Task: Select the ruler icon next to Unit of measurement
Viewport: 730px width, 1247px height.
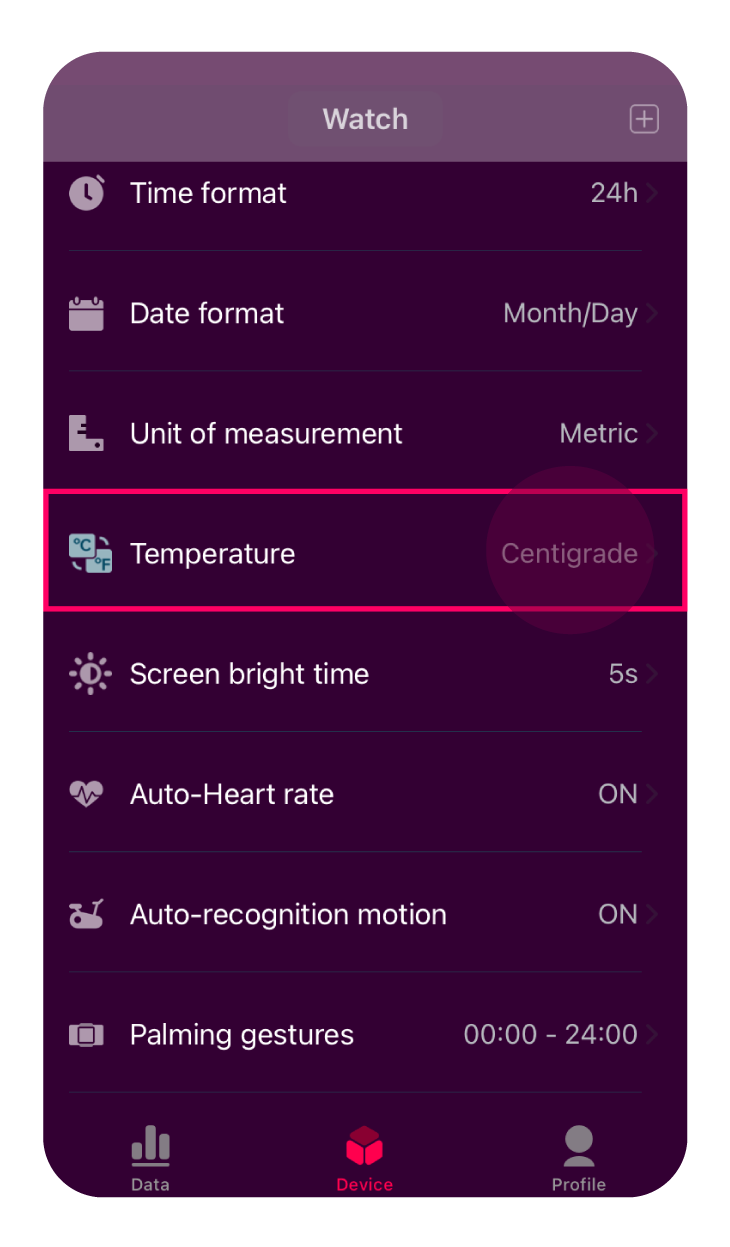Action: coord(86,433)
